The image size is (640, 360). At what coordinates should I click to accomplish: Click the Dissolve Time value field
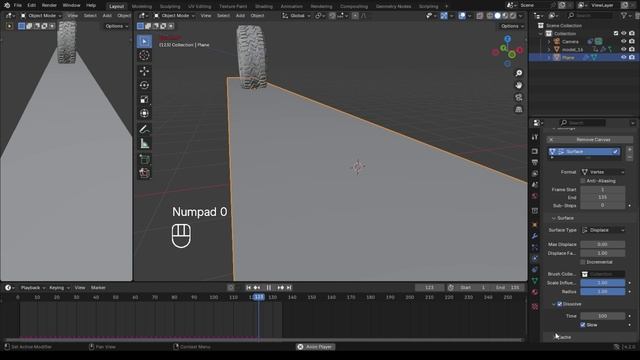(602, 316)
